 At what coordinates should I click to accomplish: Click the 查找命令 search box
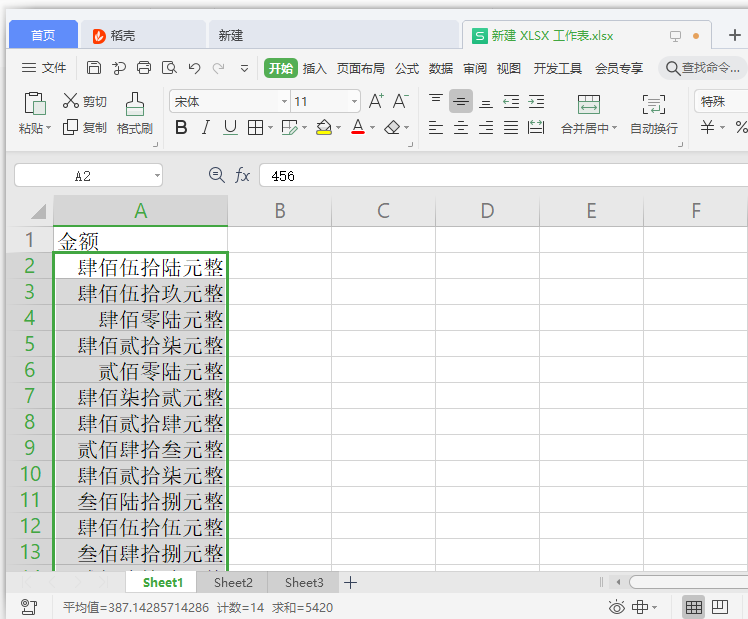point(704,68)
